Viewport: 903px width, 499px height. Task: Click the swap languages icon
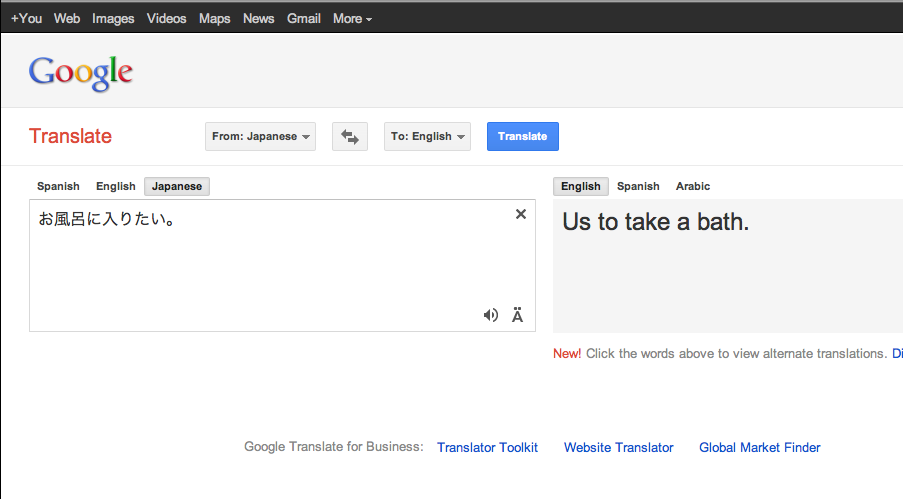(x=350, y=137)
